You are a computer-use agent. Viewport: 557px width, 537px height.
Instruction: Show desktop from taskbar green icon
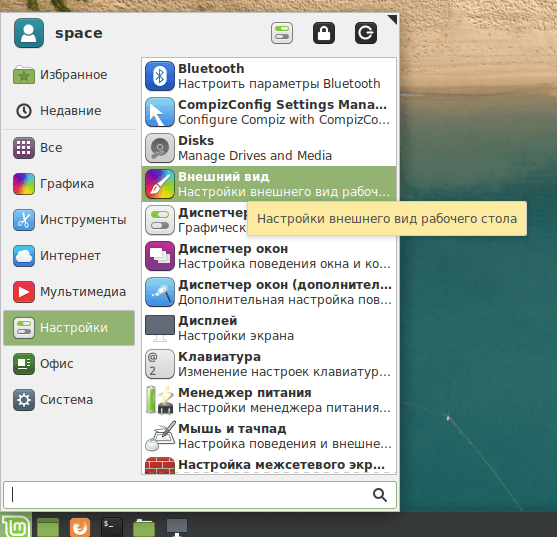(48, 527)
